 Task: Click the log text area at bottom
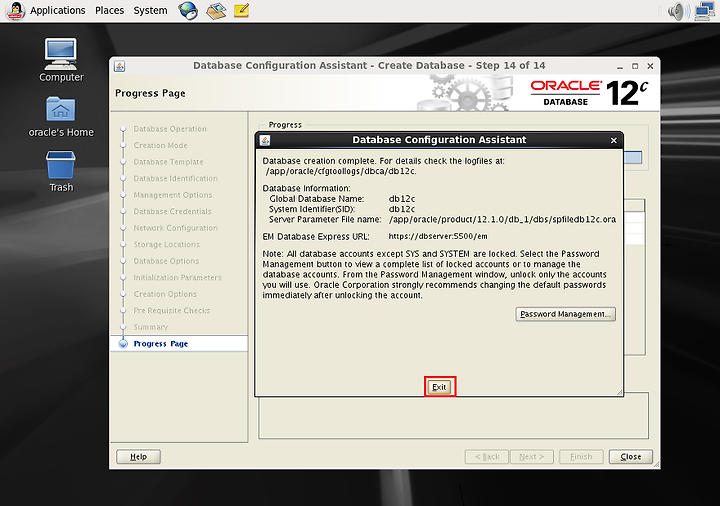click(454, 417)
